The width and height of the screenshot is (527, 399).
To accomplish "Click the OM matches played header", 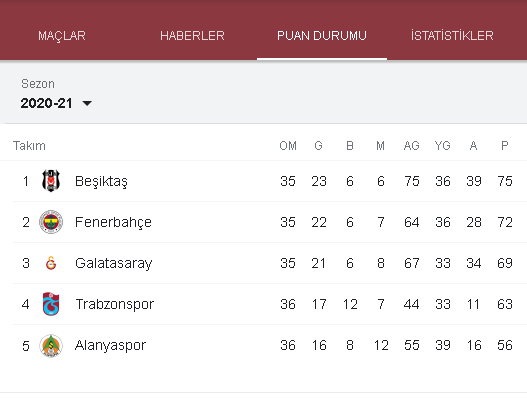I will [288, 146].
